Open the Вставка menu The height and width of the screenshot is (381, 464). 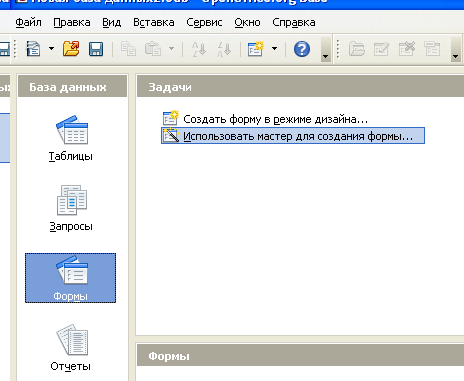[154, 22]
